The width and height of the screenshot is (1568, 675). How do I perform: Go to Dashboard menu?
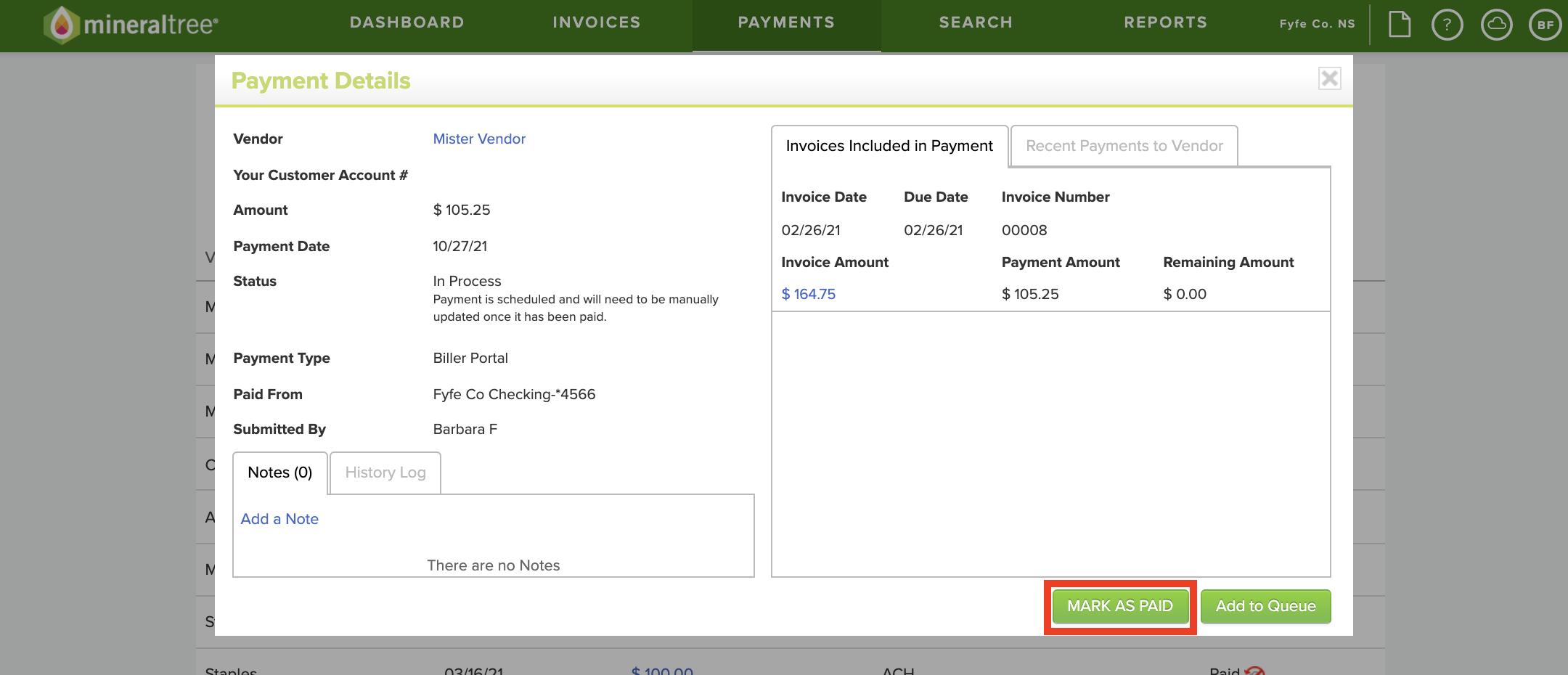click(x=407, y=22)
